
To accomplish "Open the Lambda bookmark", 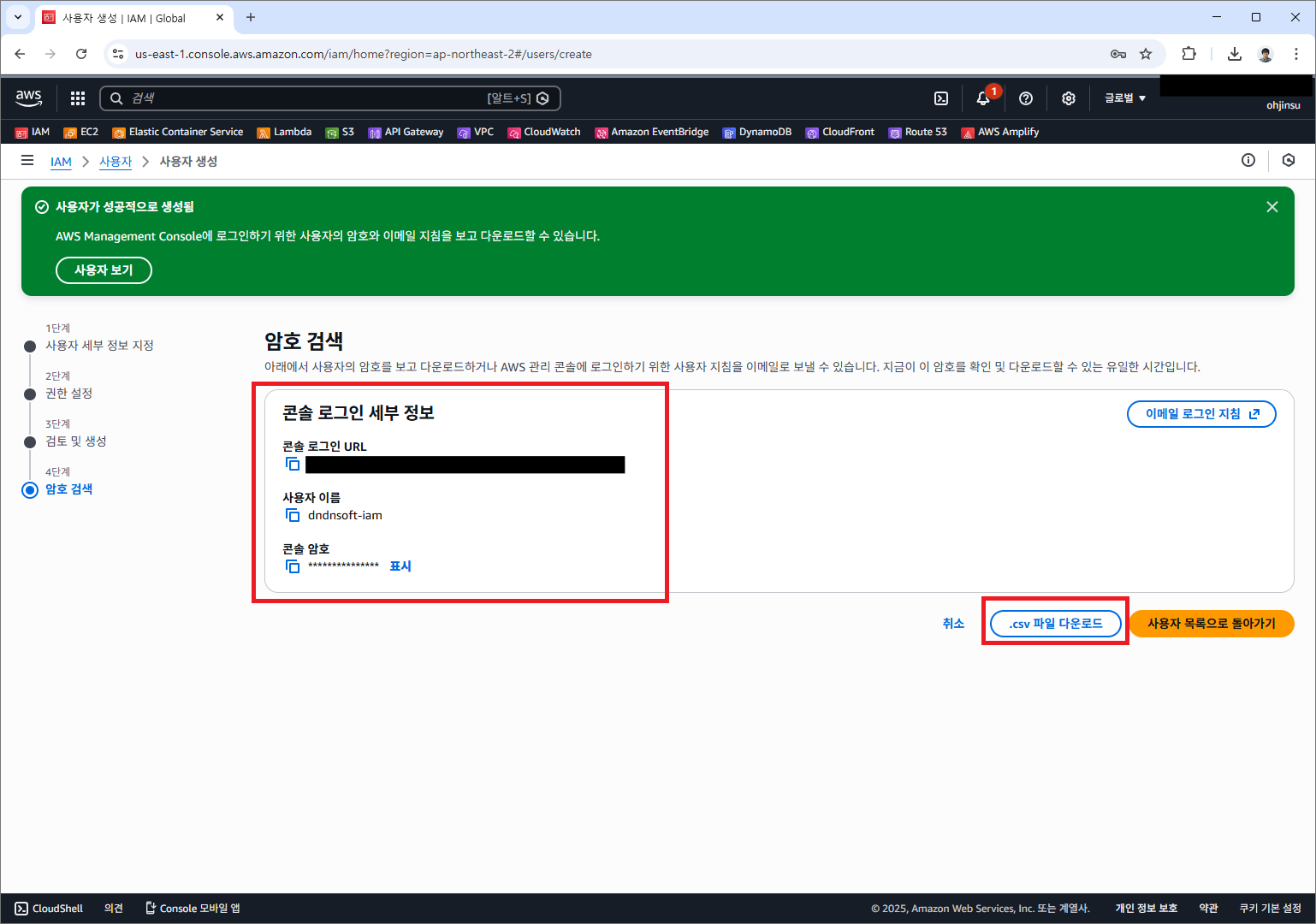I will click(x=284, y=132).
